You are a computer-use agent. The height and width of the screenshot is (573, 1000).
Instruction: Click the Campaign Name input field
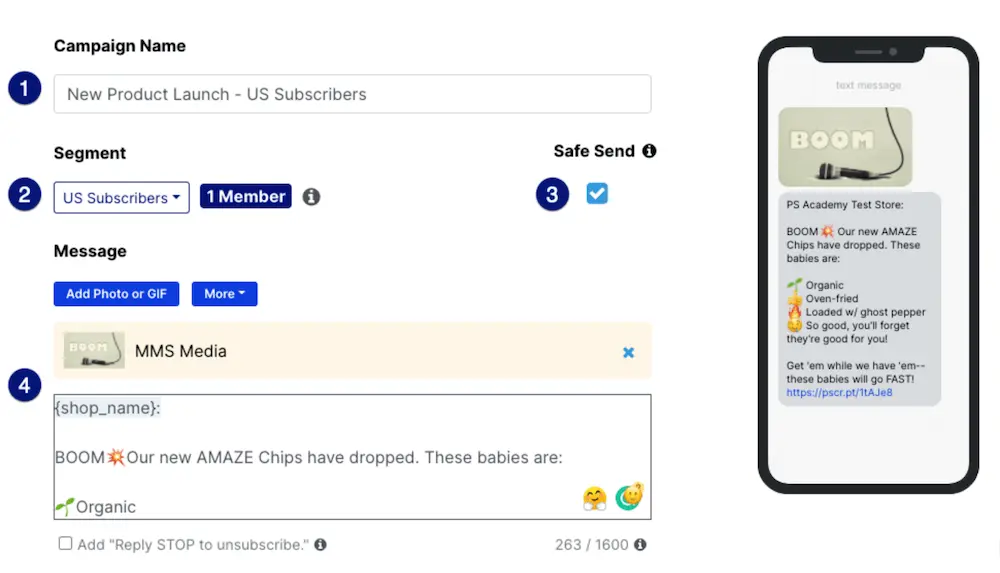pos(352,94)
